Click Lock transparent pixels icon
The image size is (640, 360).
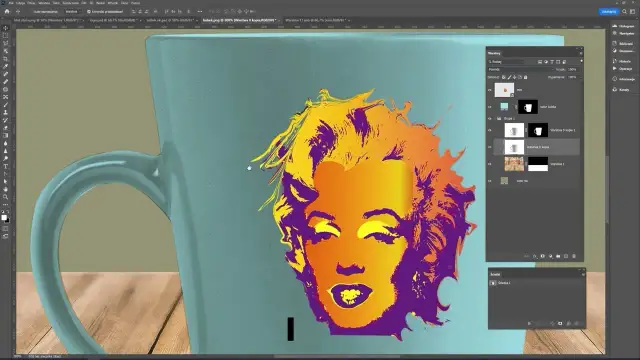point(504,77)
